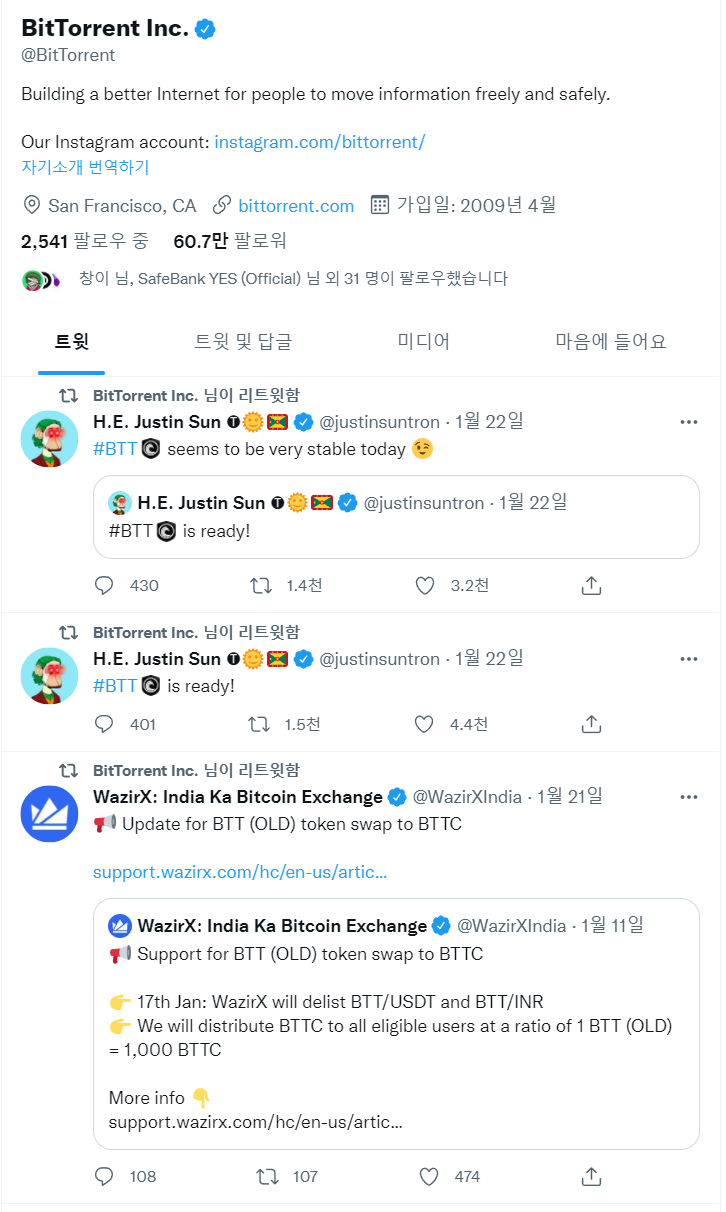The image size is (726, 1212).
Task: Click BitTorrent's blue verified badge
Action: point(204,28)
